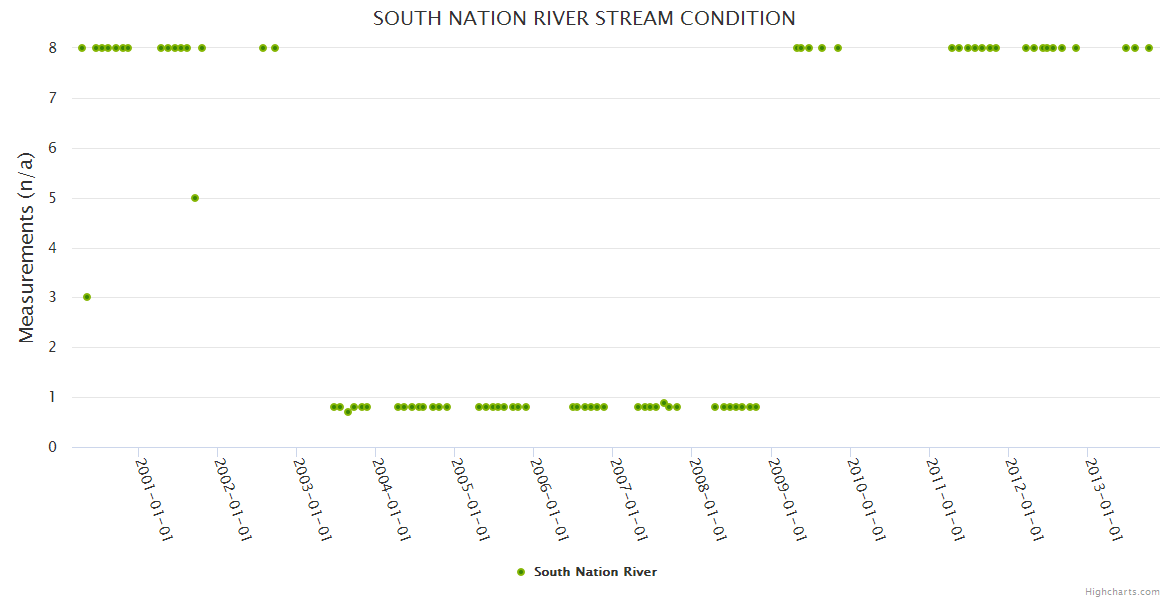1170x600 pixels.
Task: Click the y-axis label 5
Action: coord(53,198)
